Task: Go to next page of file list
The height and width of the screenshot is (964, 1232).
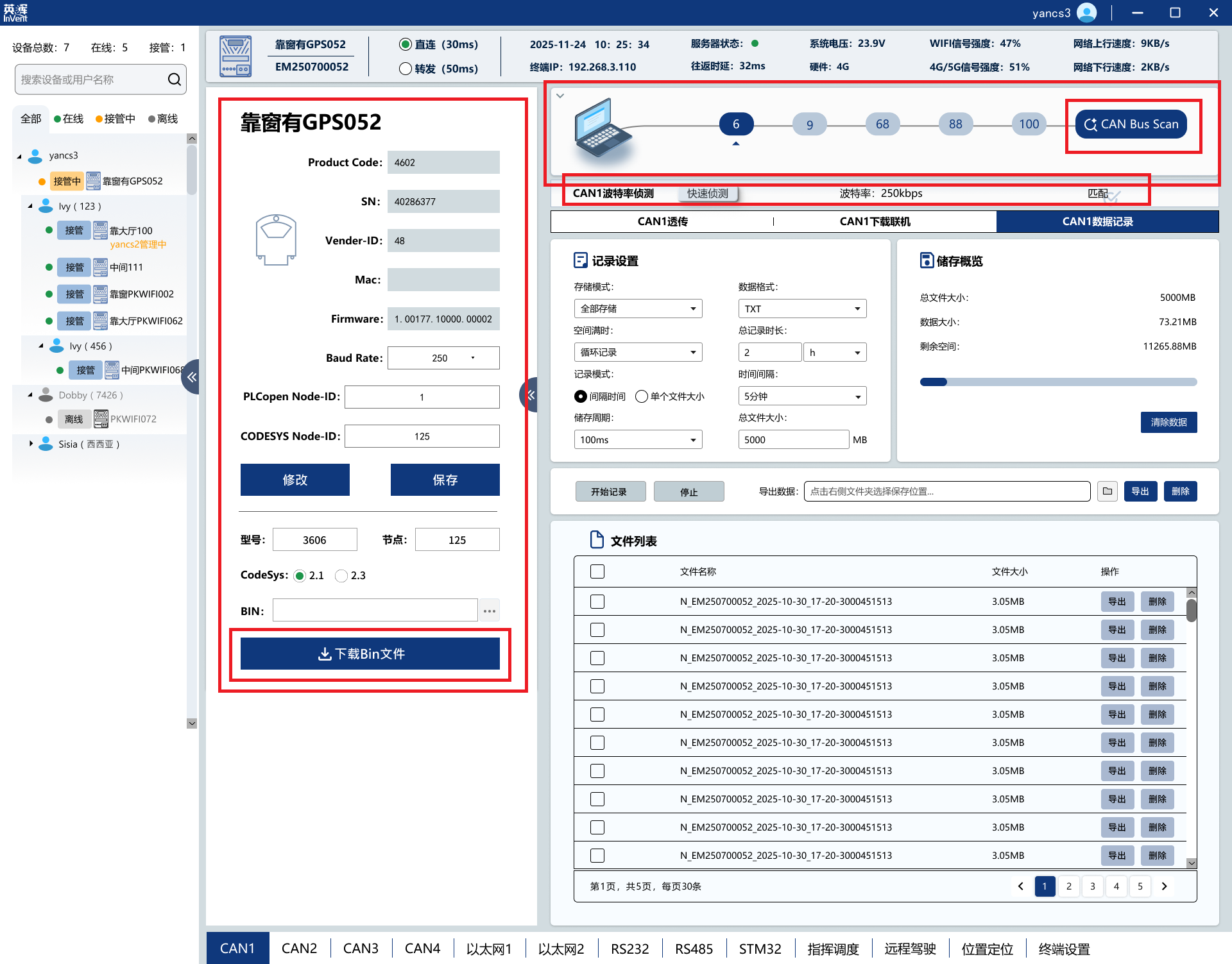Action: pos(1164,886)
